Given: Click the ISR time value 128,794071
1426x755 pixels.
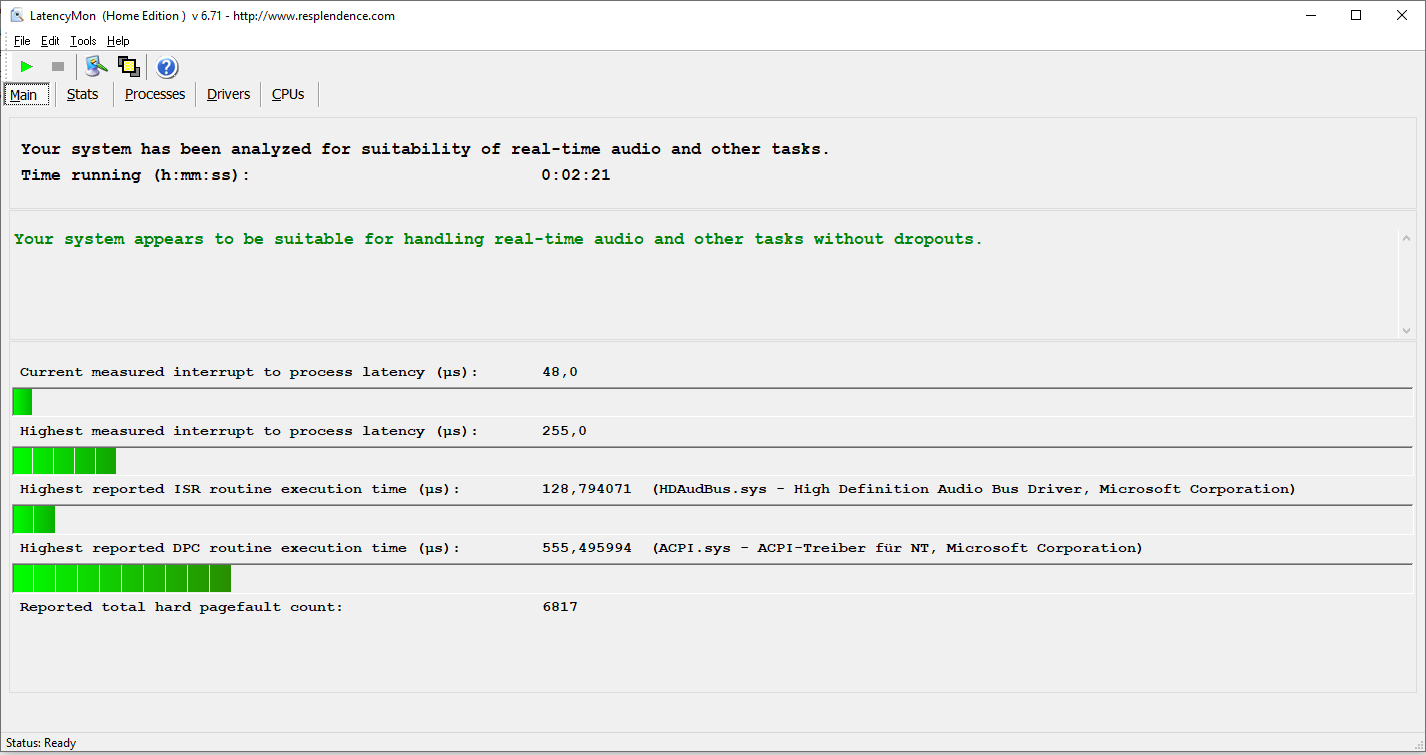Looking at the screenshot, I should tap(587, 489).
